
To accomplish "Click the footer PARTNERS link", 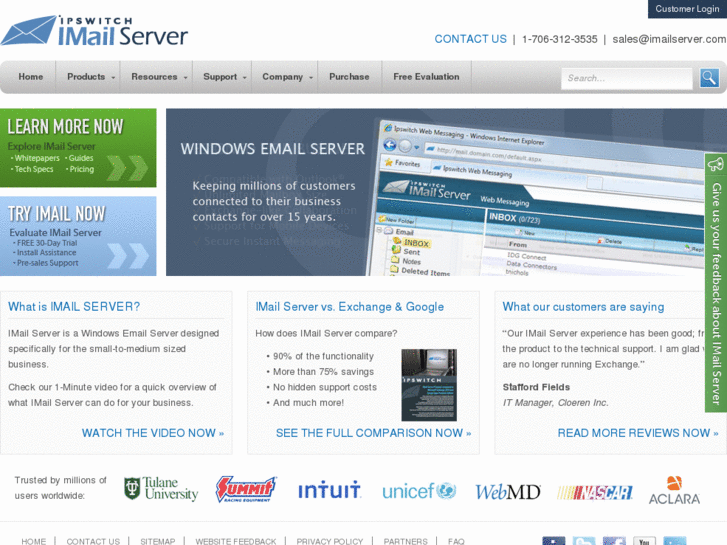I will (x=405, y=541).
